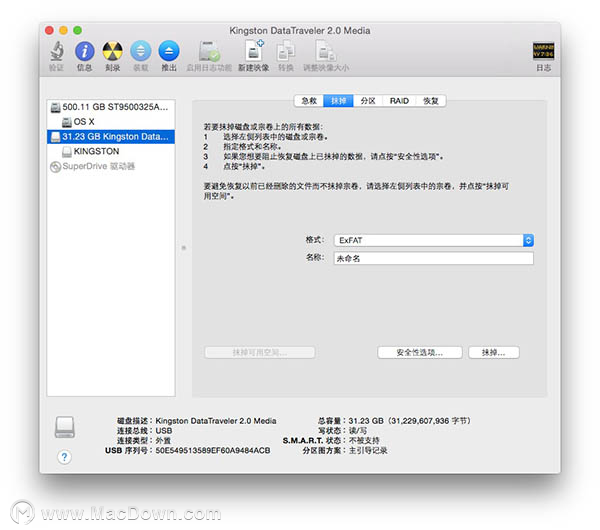Screen dimensions: 600x530
Task: Click the Verify microscope toolbar icon
Action: click(x=57, y=51)
